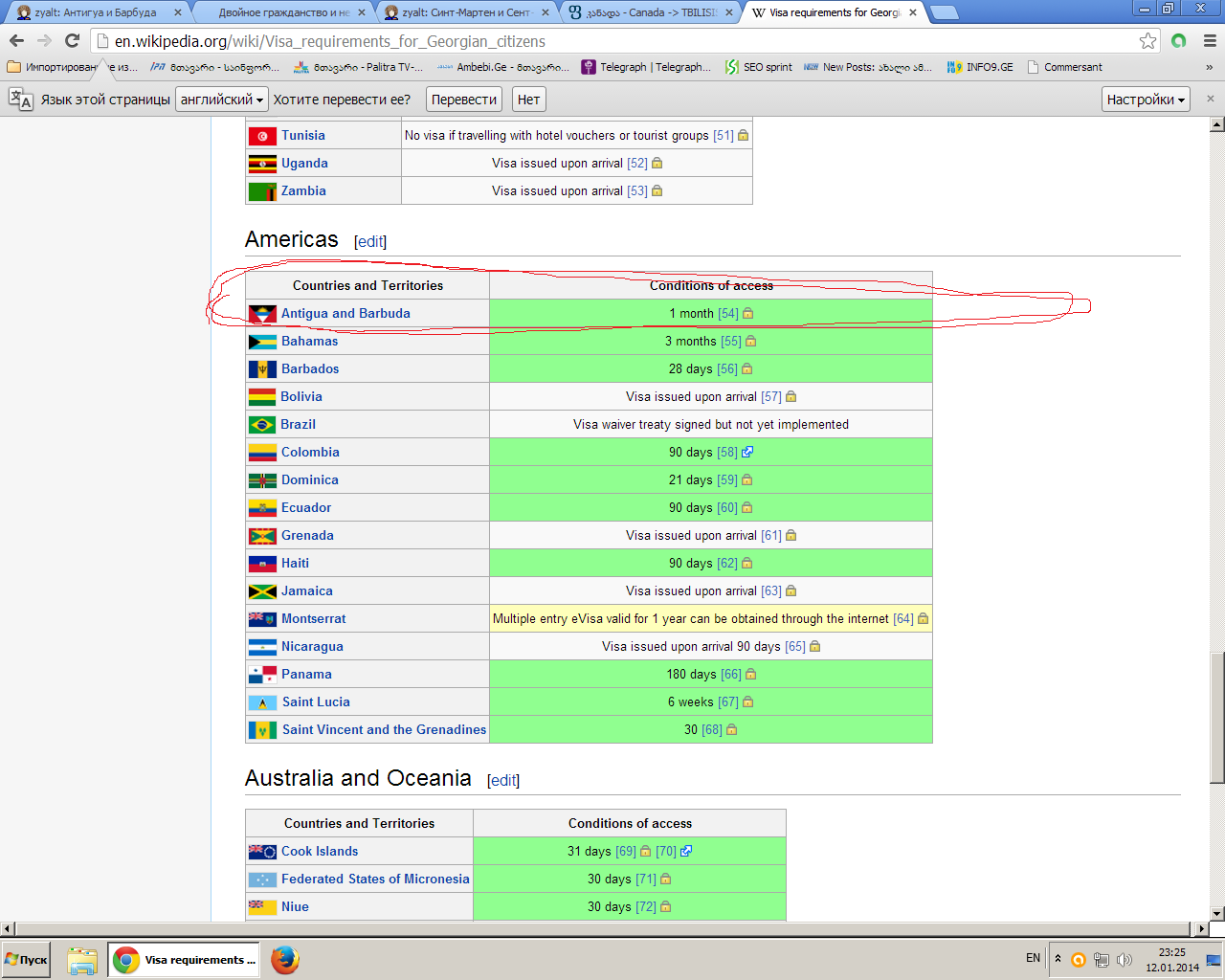Image resolution: width=1225 pixels, height=980 pixels.
Task: Open the Telegraph bookmark
Action: [647, 67]
